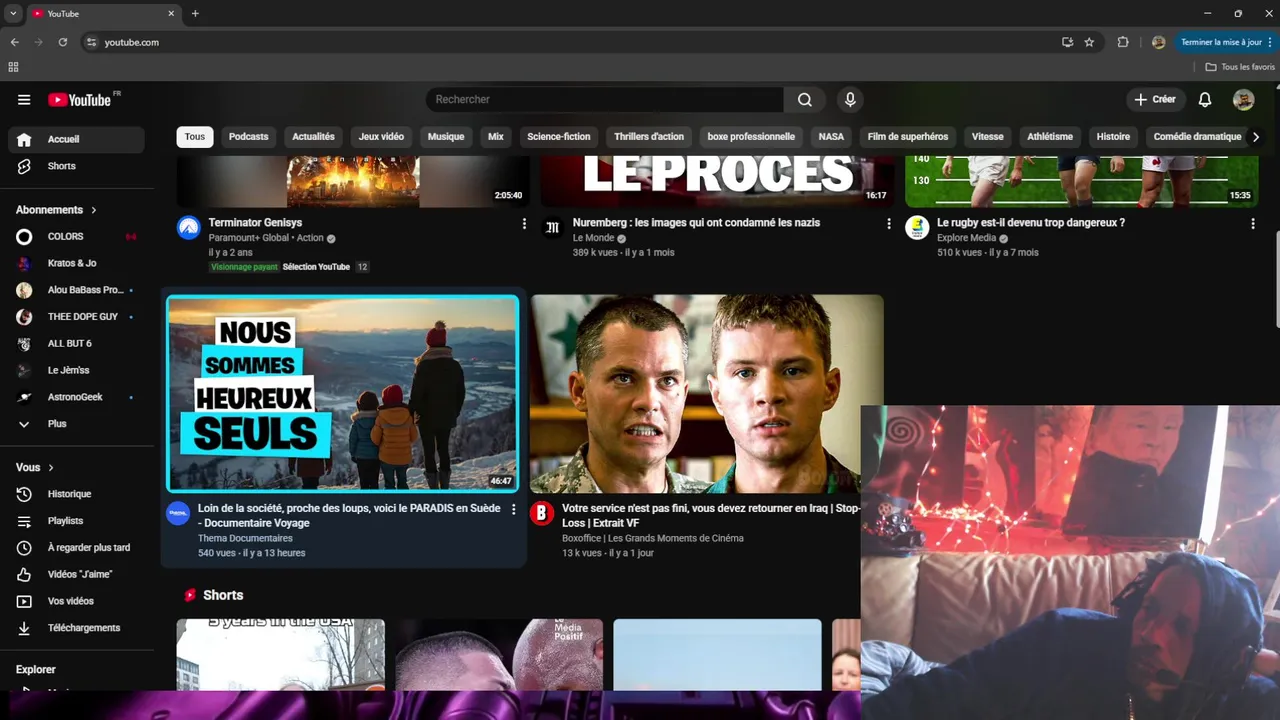Open Le Jèm'ss channel
The height and width of the screenshot is (720, 1280).
coord(76,370)
